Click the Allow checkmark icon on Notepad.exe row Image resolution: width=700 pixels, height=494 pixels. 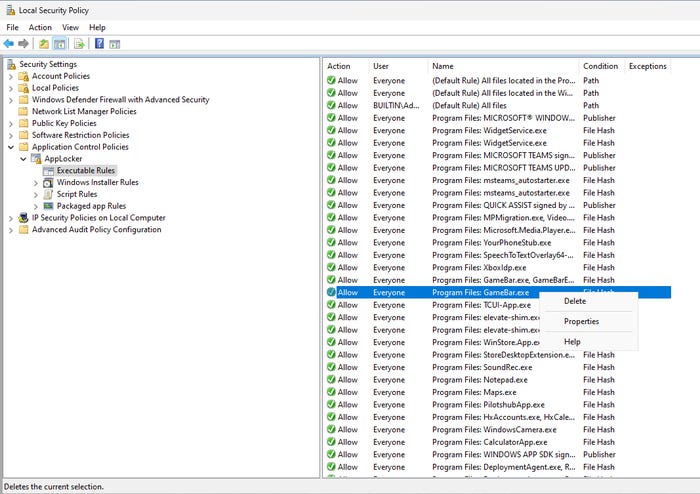pos(331,379)
